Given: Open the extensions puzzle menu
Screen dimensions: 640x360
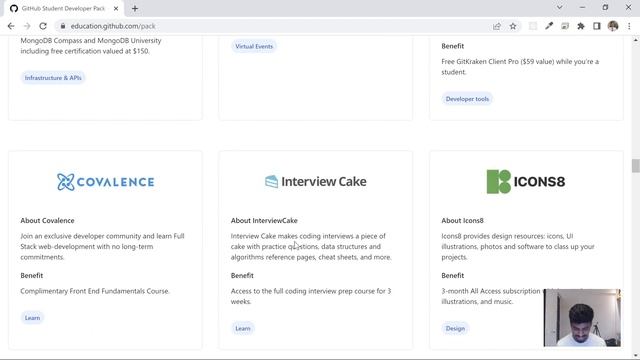Looking at the screenshot, I should (581, 26).
